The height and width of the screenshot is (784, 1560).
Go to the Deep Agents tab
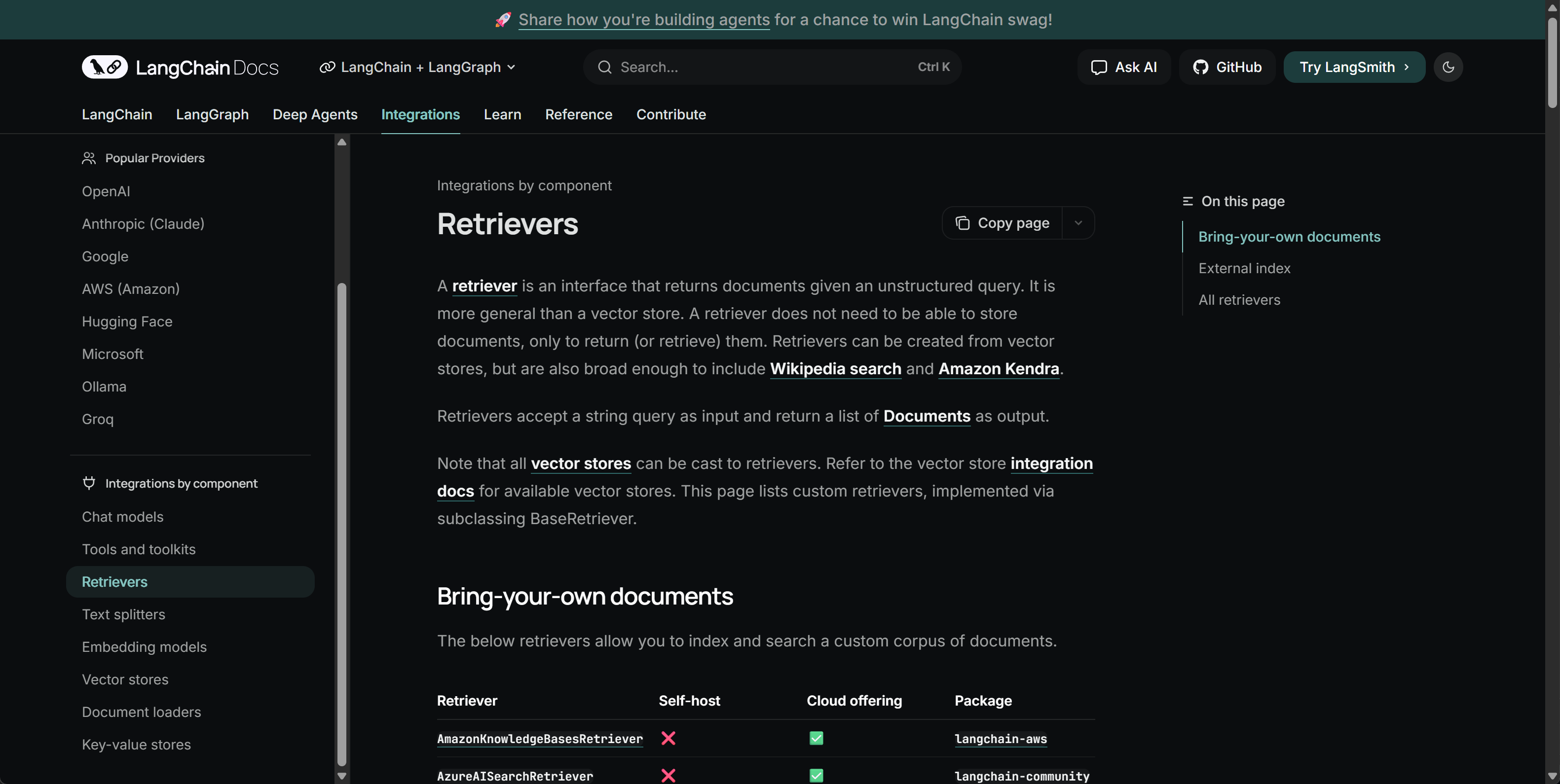pyautogui.click(x=315, y=114)
